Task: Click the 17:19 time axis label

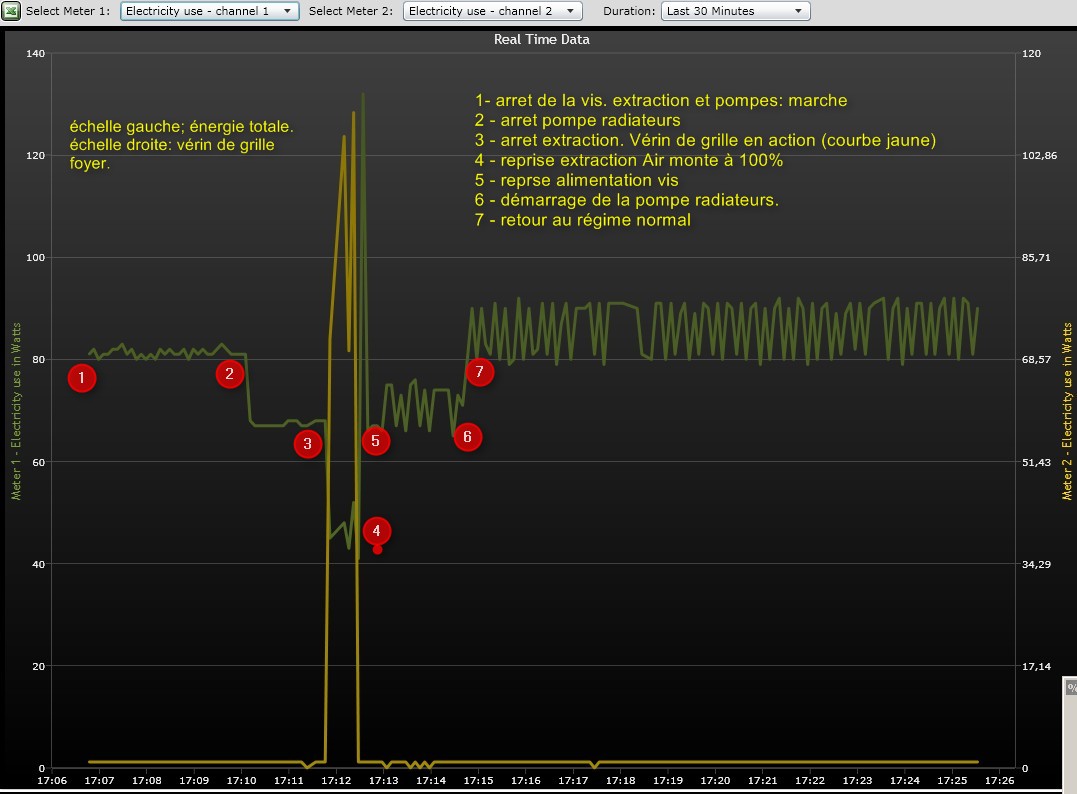Action: coord(668,780)
